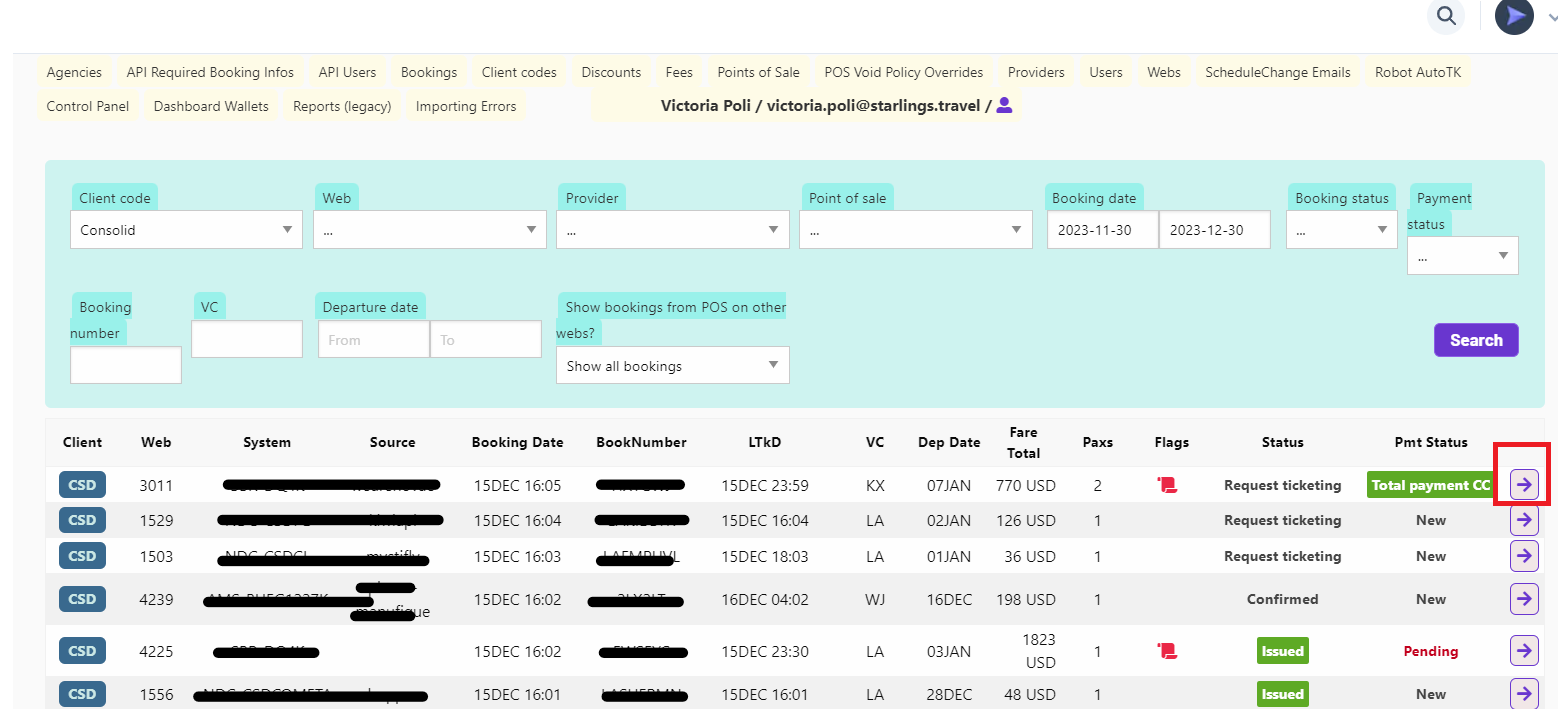Open the Agencies menu tab
Image resolution: width=1558 pixels, height=709 pixels.
pos(74,72)
